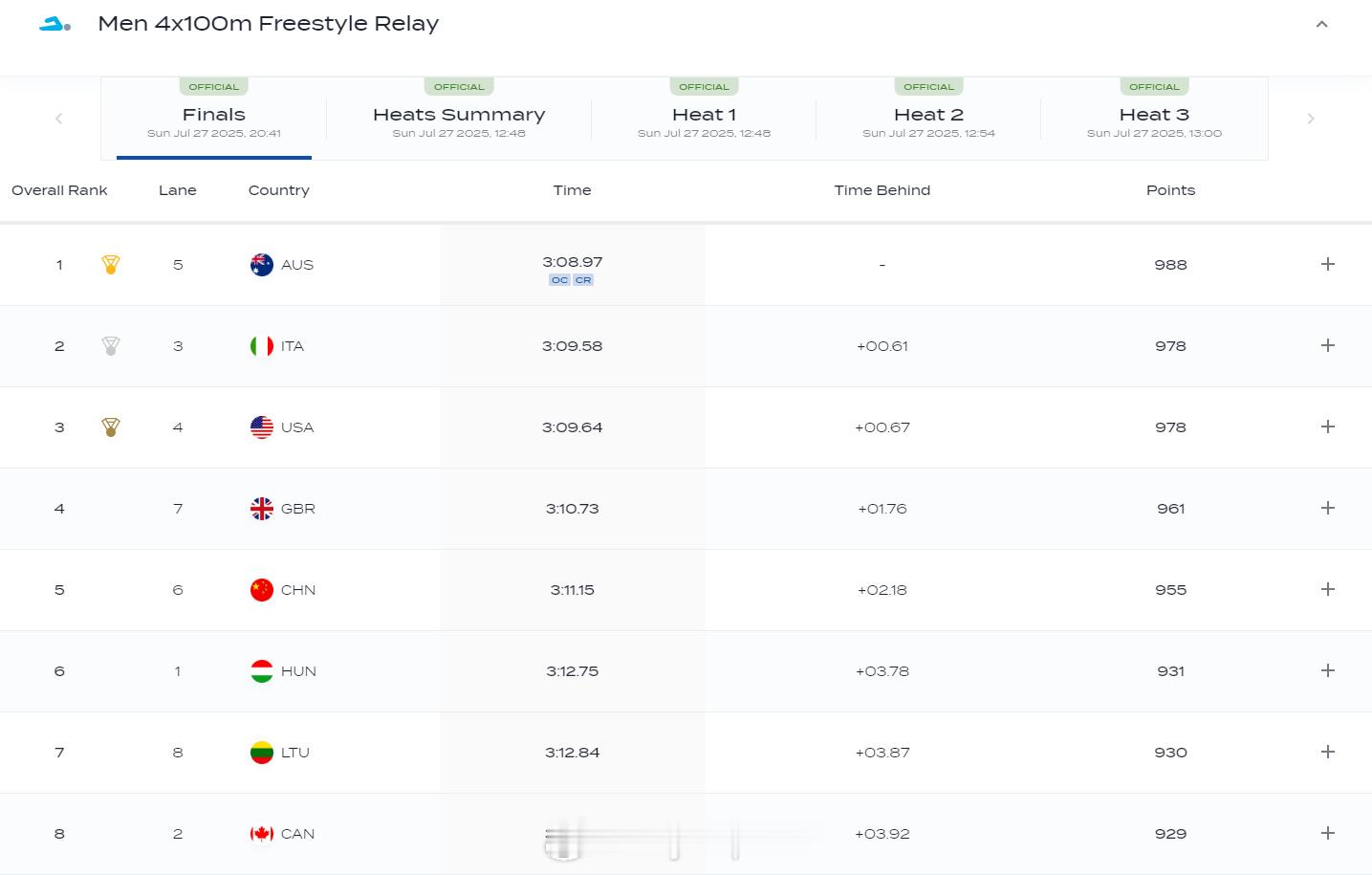Click the time 3:12.75

(572, 671)
